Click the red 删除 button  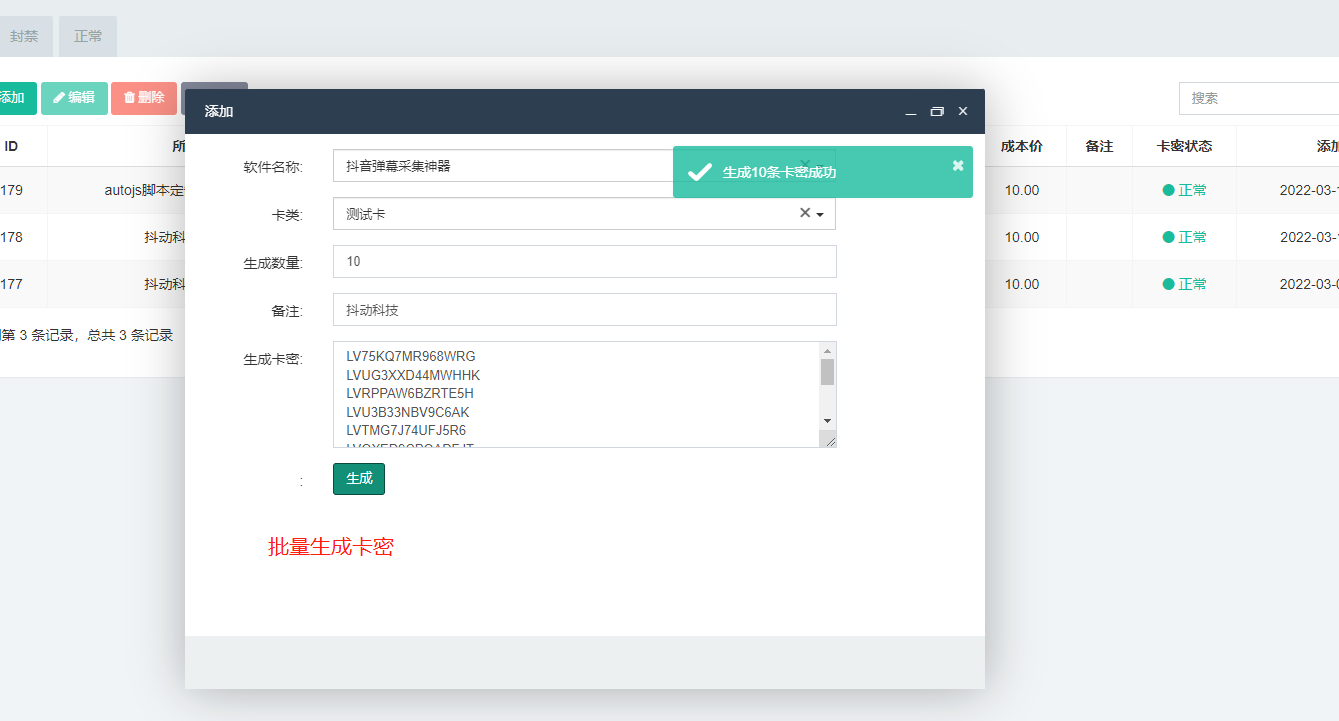click(x=144, y=98)
